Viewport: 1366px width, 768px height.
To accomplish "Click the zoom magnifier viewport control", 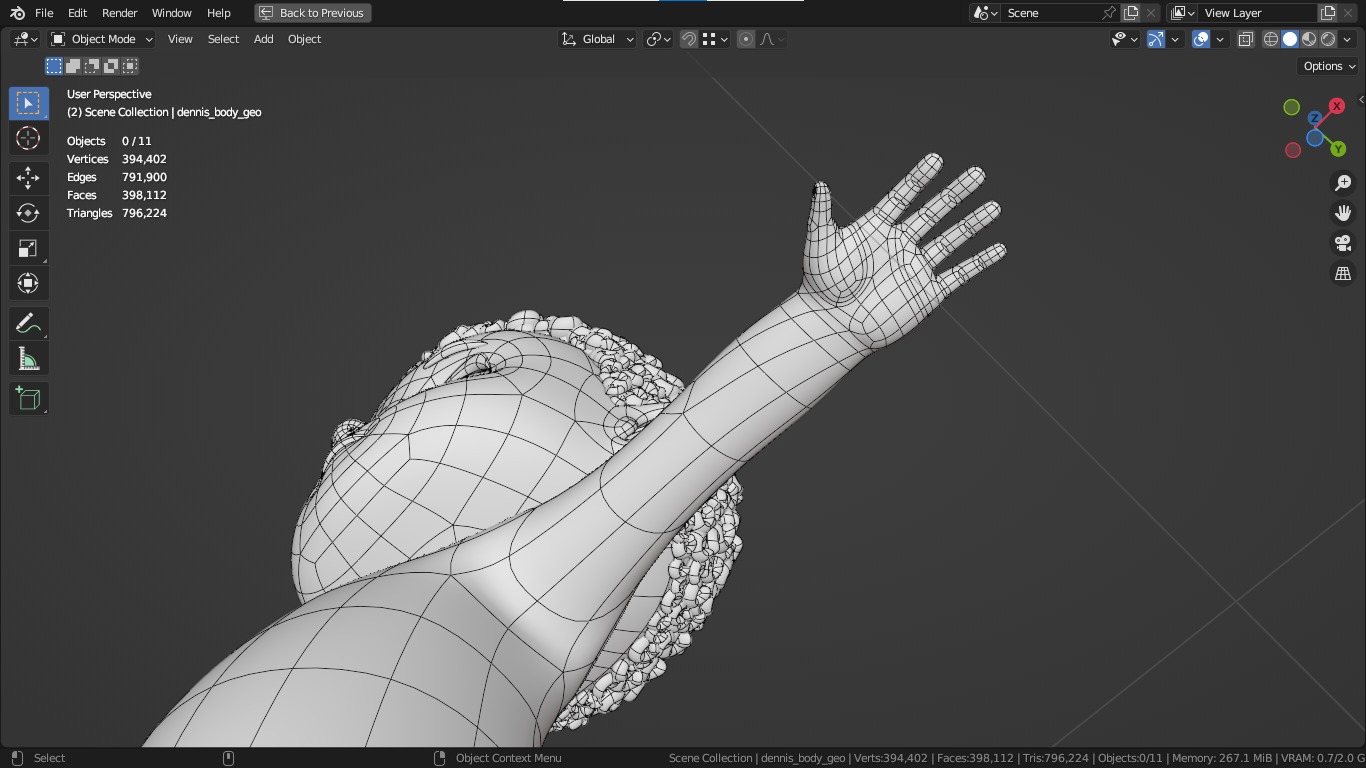I will pyautogui.click(x=1343, y=183).
